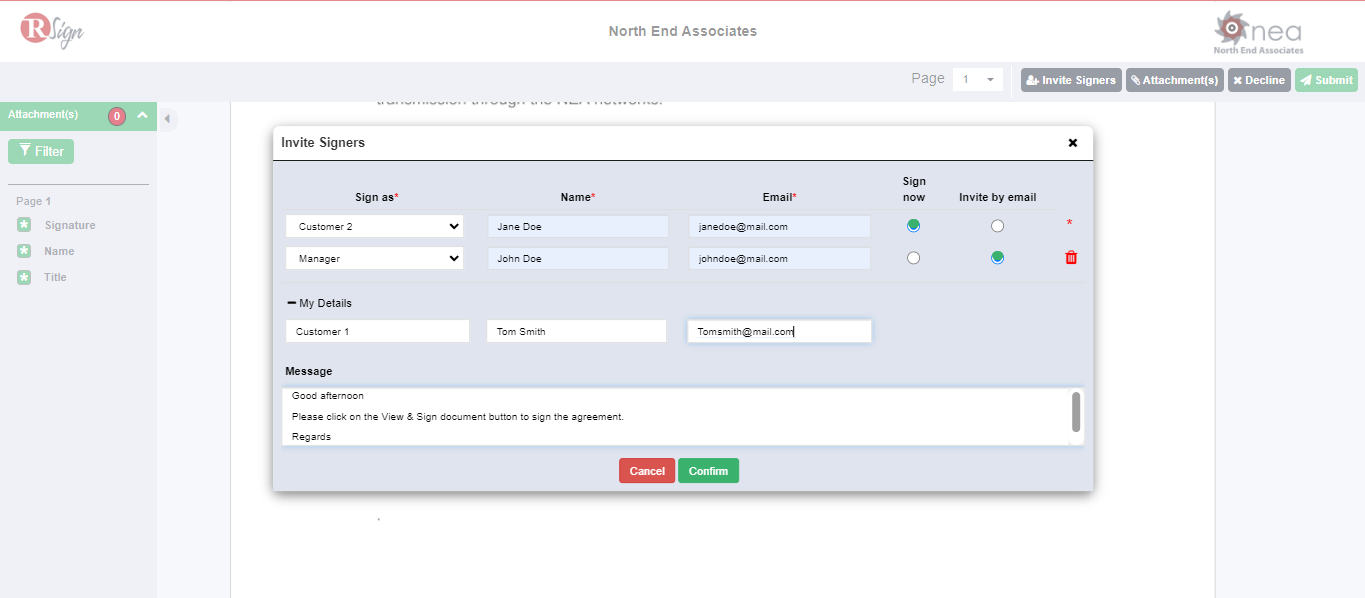Click the North End Associates logo
Screen dimensions: 1365x598
[x=1258, y=32]
